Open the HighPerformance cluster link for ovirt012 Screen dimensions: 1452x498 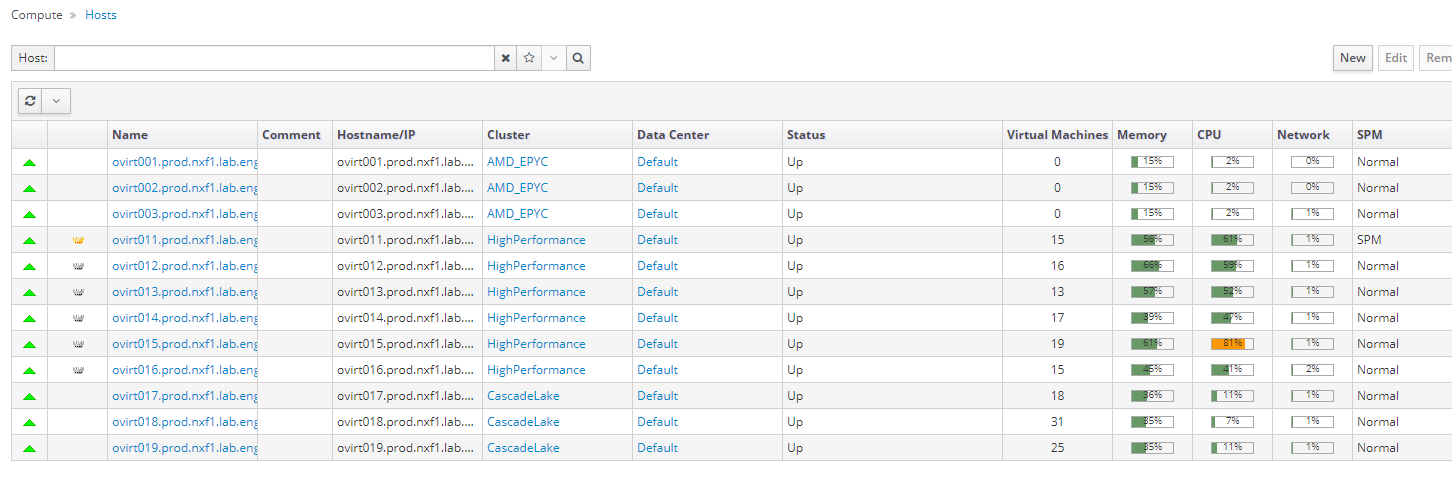(536, 266)
